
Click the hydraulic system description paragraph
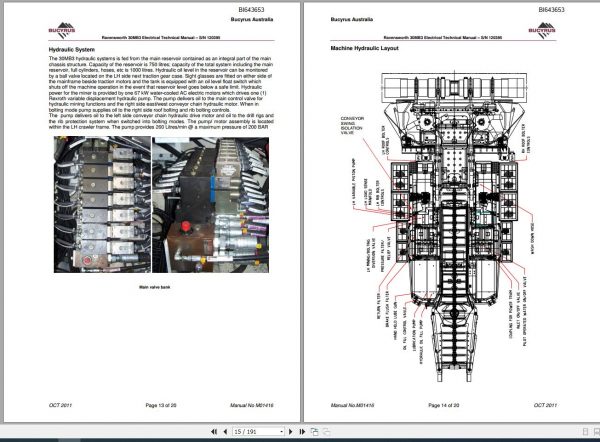161,93
